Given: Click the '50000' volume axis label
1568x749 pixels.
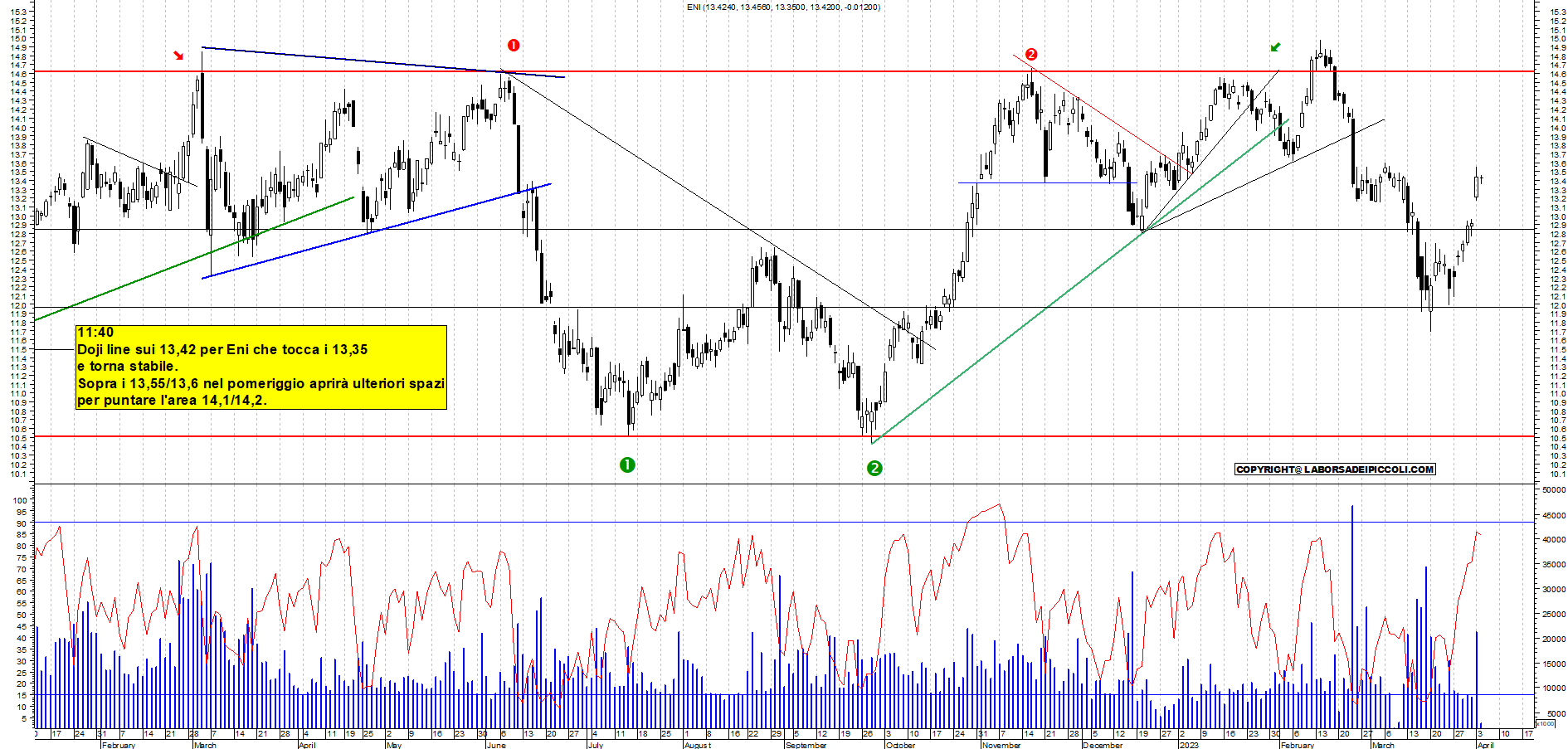Looking at the screenshot, I should [1554, 490].
